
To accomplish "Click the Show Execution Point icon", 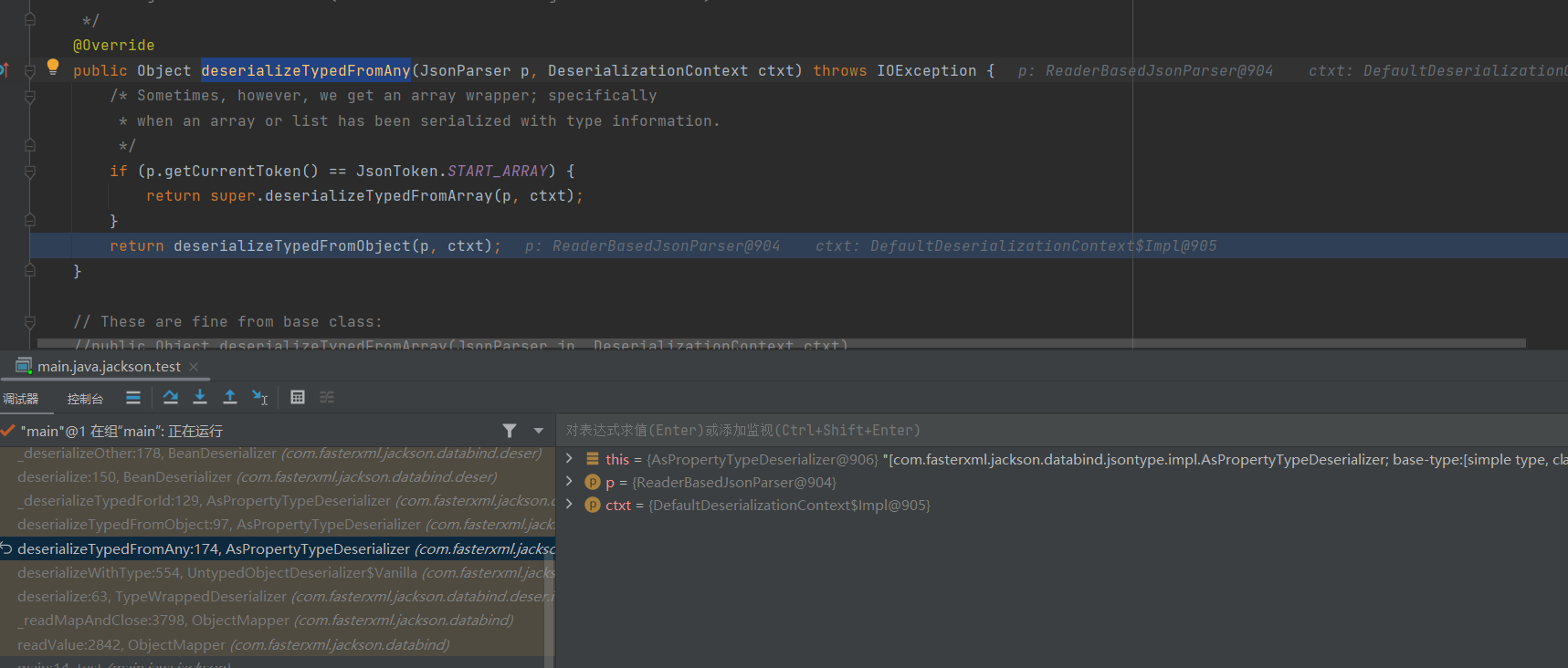I will (x=133, y=397).
